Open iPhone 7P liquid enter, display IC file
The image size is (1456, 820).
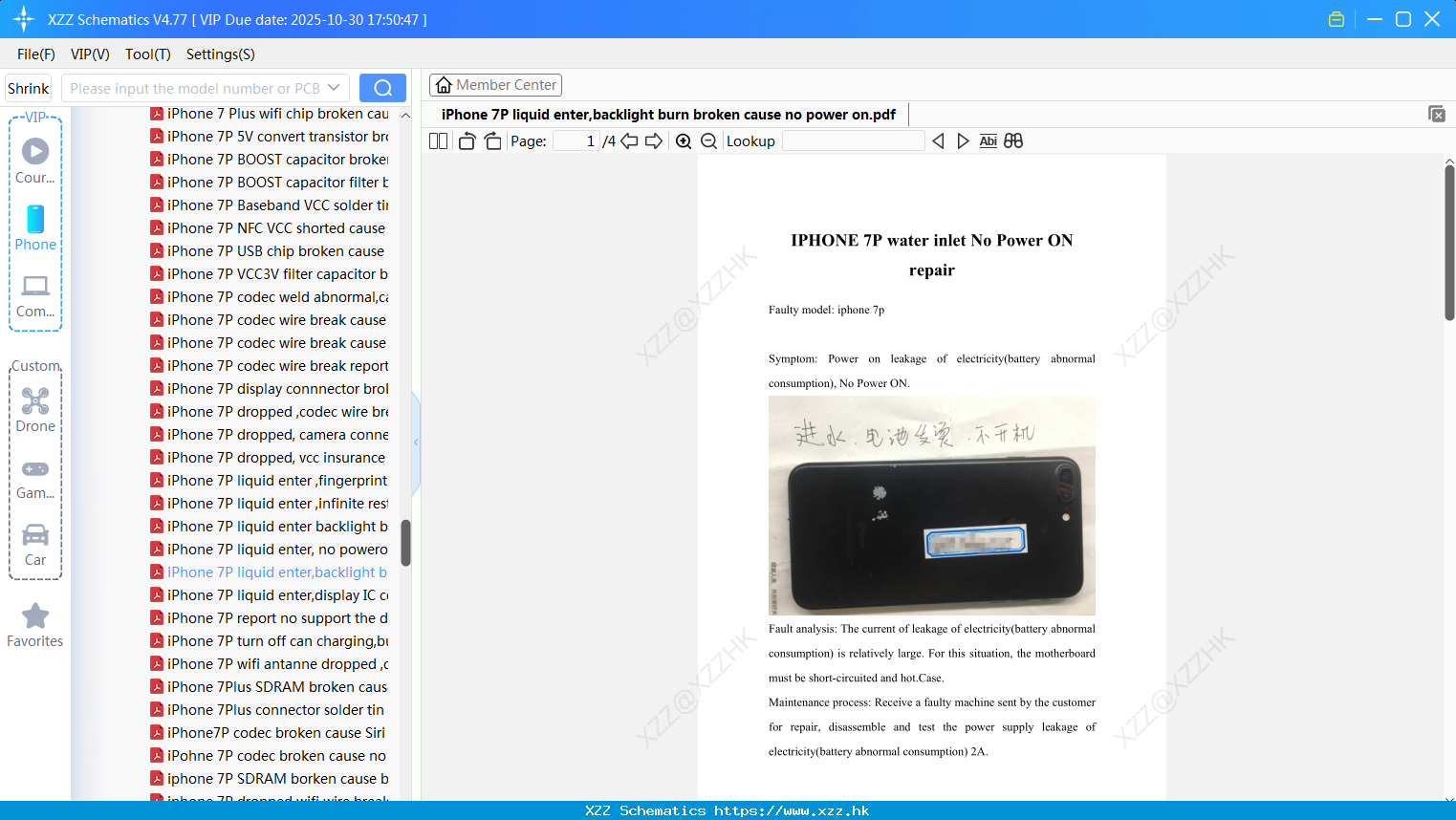270,595
